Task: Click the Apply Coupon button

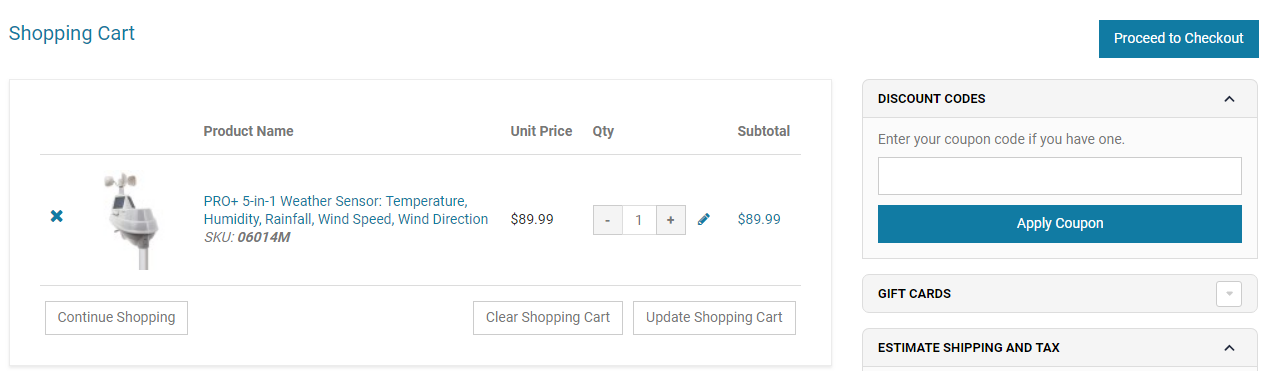Action: point(1060,224)
